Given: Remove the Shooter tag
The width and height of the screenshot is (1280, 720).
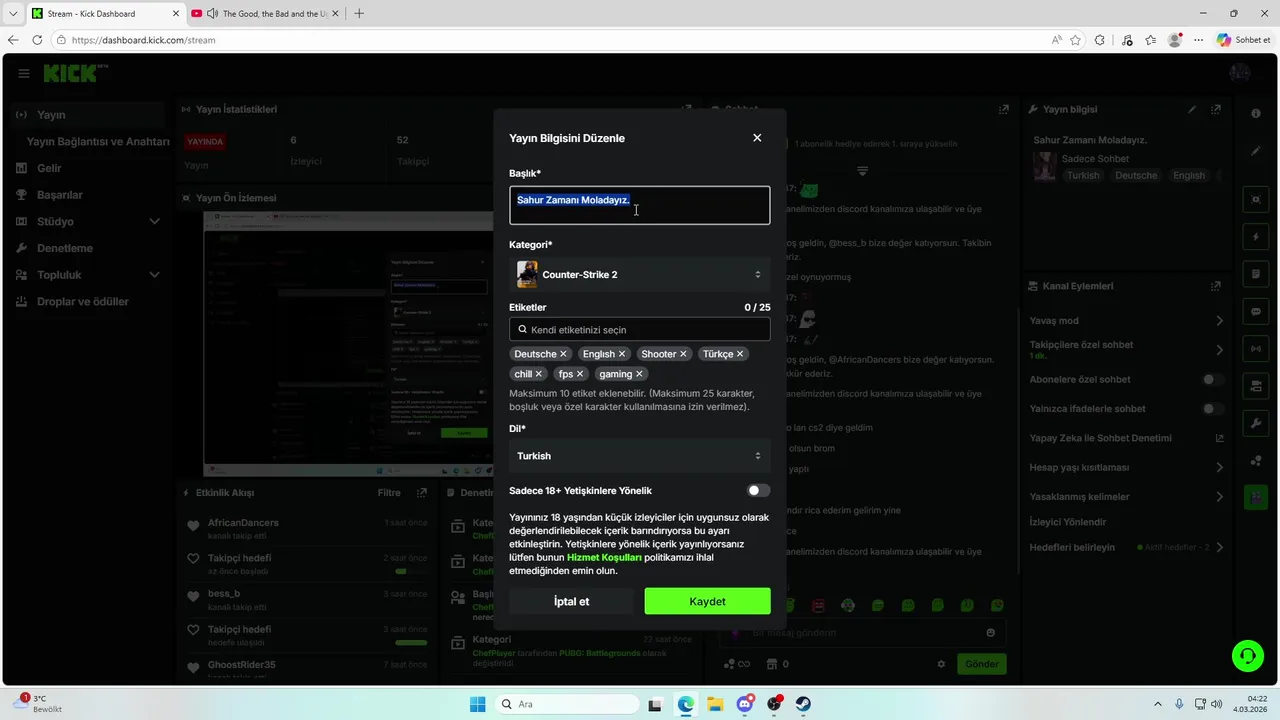Looking at the screenshot, I should [683, 354].
